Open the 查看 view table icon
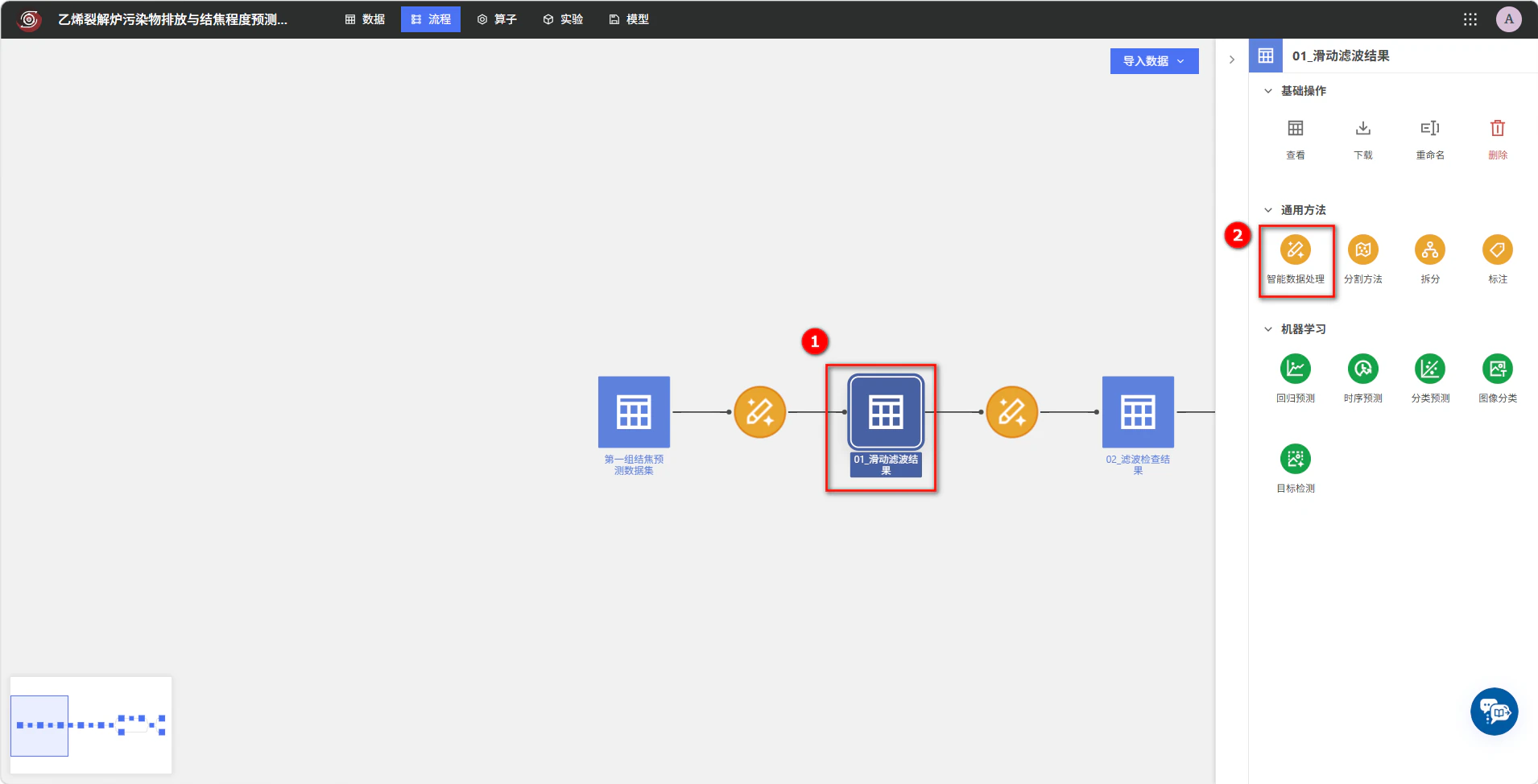The width and height of the screenshot is (1538, 784). [x=1295, y=129]
